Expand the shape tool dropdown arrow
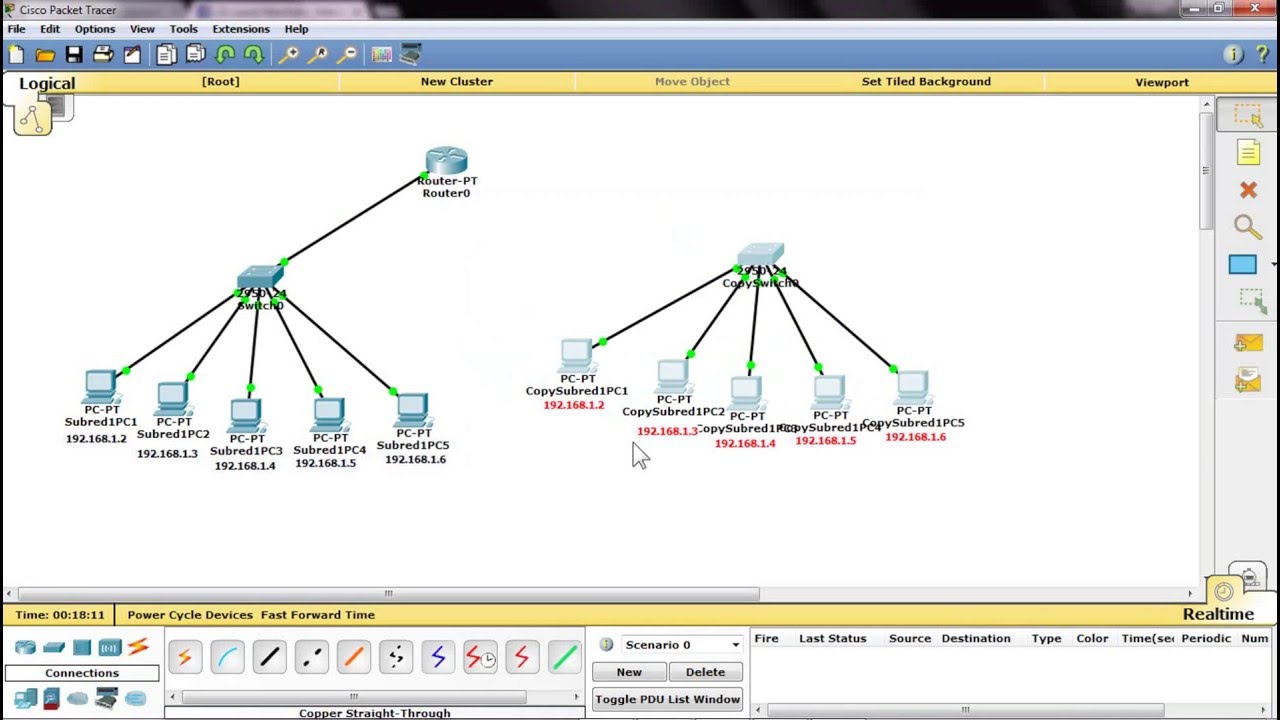1280x720 pixels. click(x=1273, y=265)
